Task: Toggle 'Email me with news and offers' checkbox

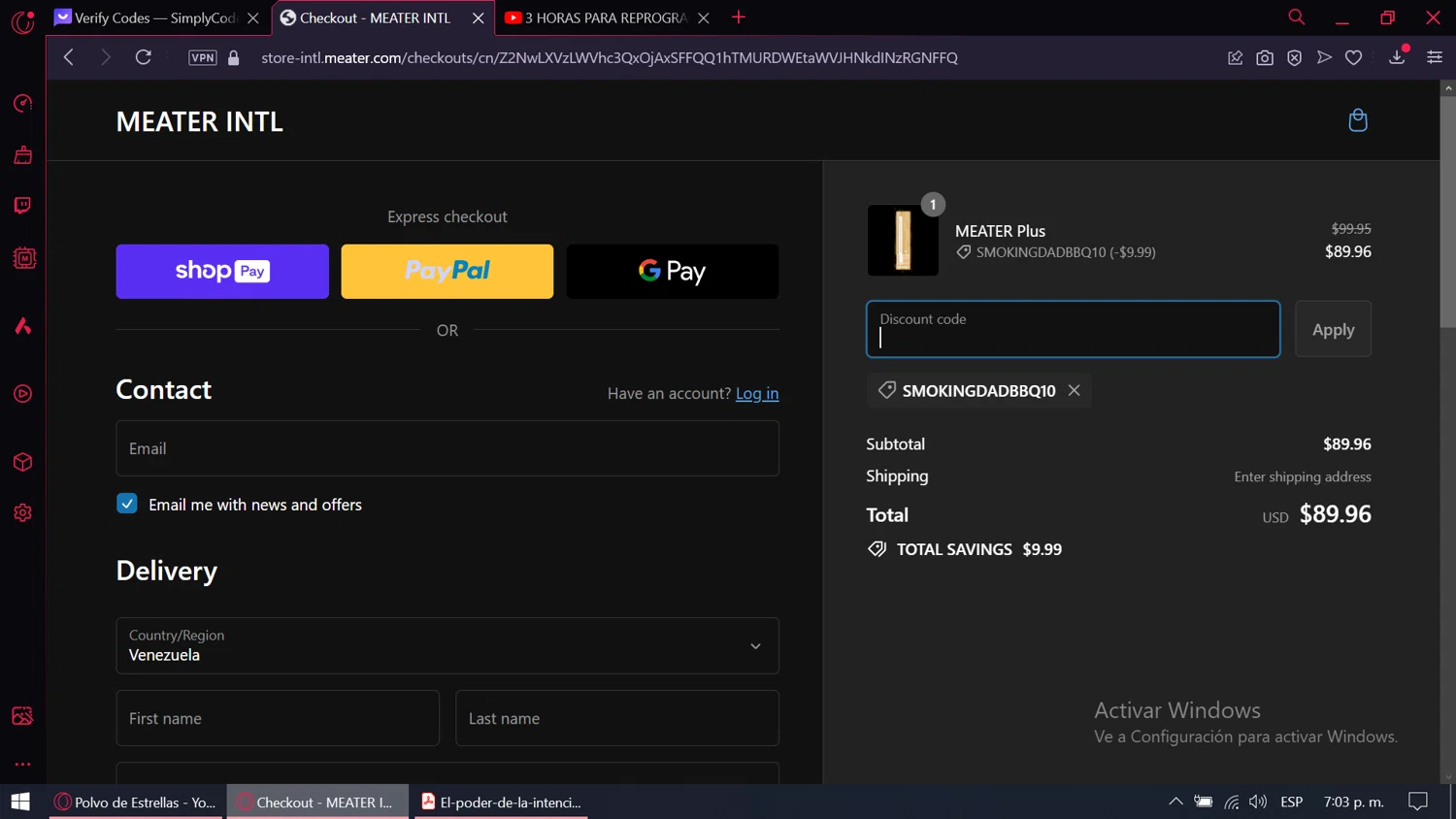Action: (x=127, y=504)
